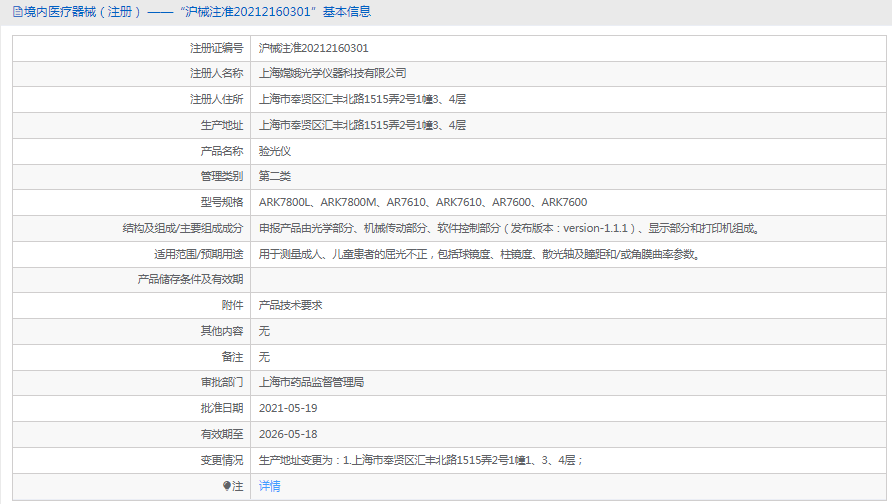Click the 附件 label
This screenshot has height=504, width=892.
(x=232, y=305)
